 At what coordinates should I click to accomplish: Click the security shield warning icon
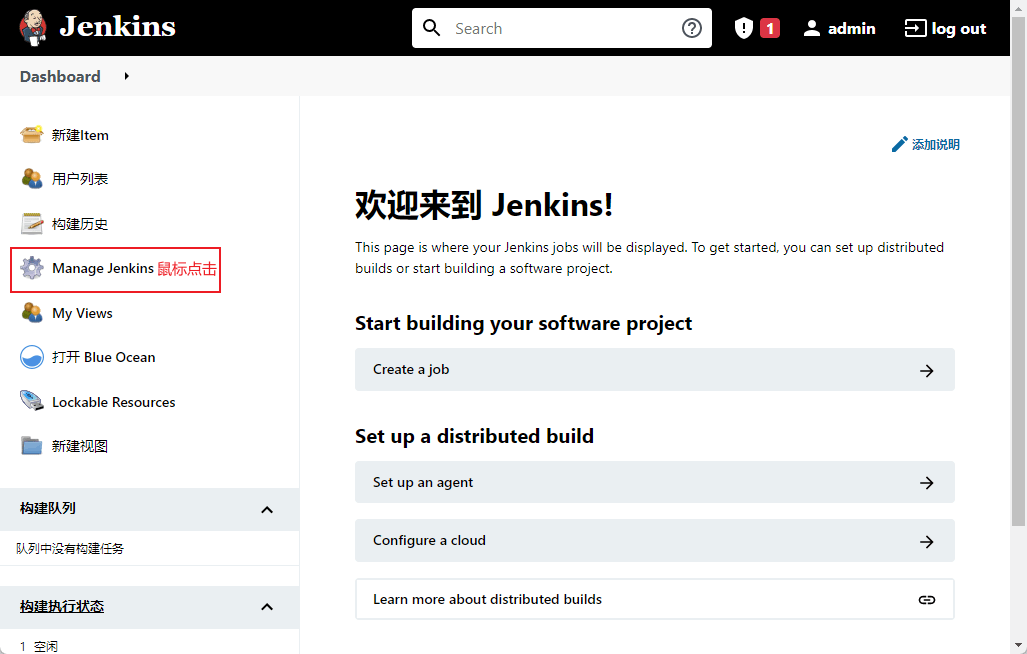coord(743,28)
